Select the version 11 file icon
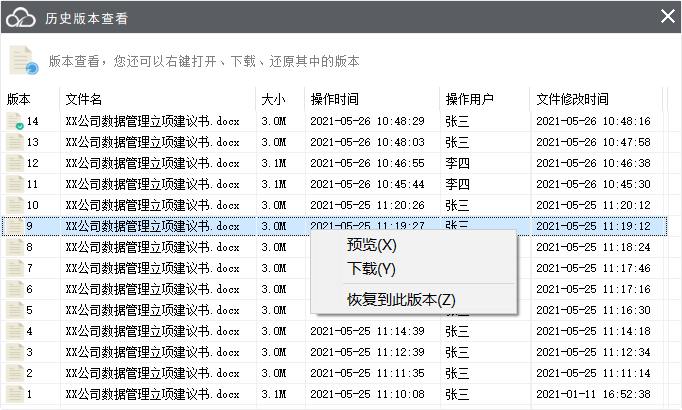 (x=14, y=184)
